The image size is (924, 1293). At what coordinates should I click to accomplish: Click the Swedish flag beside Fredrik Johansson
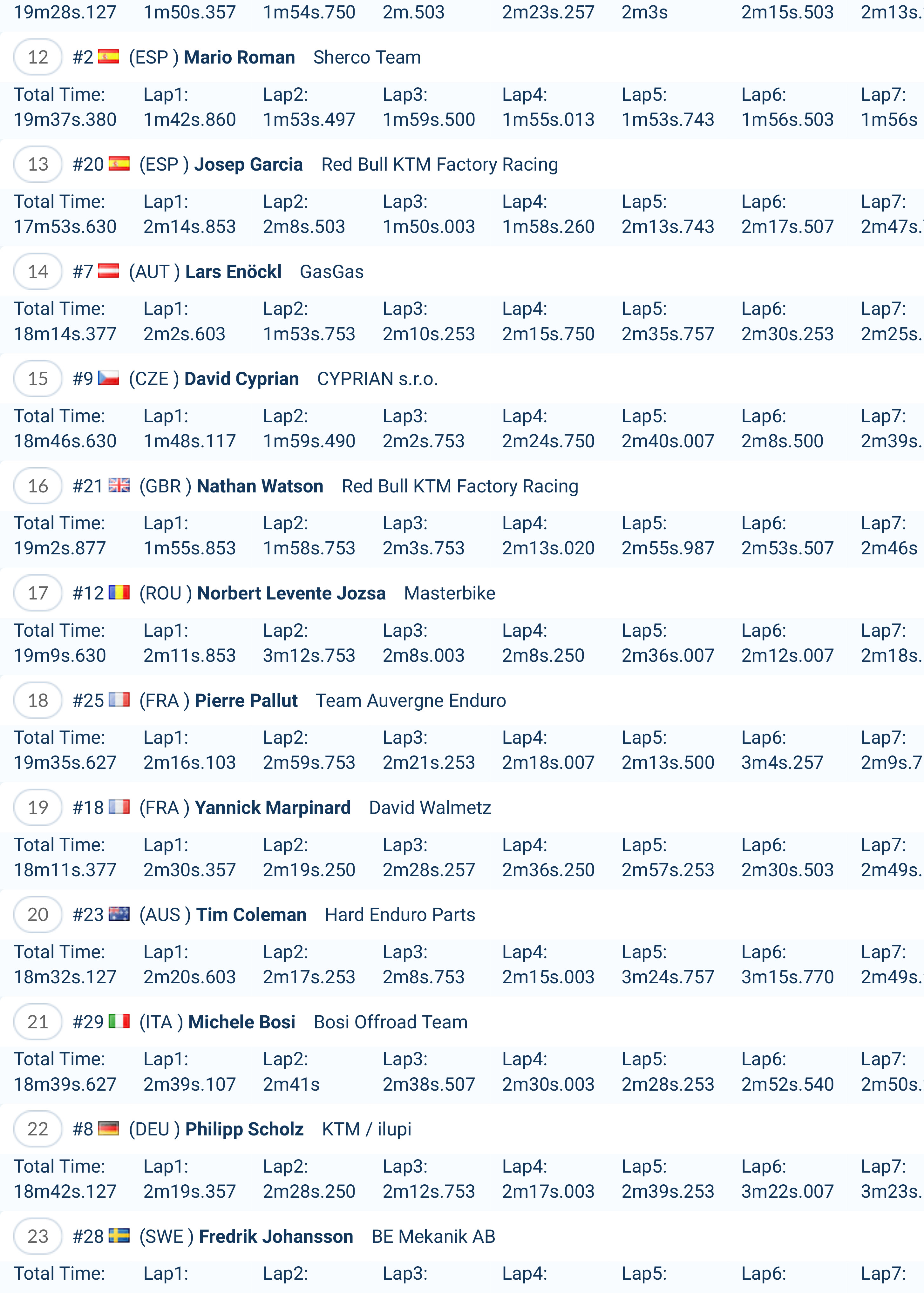tap(119, 1236)
